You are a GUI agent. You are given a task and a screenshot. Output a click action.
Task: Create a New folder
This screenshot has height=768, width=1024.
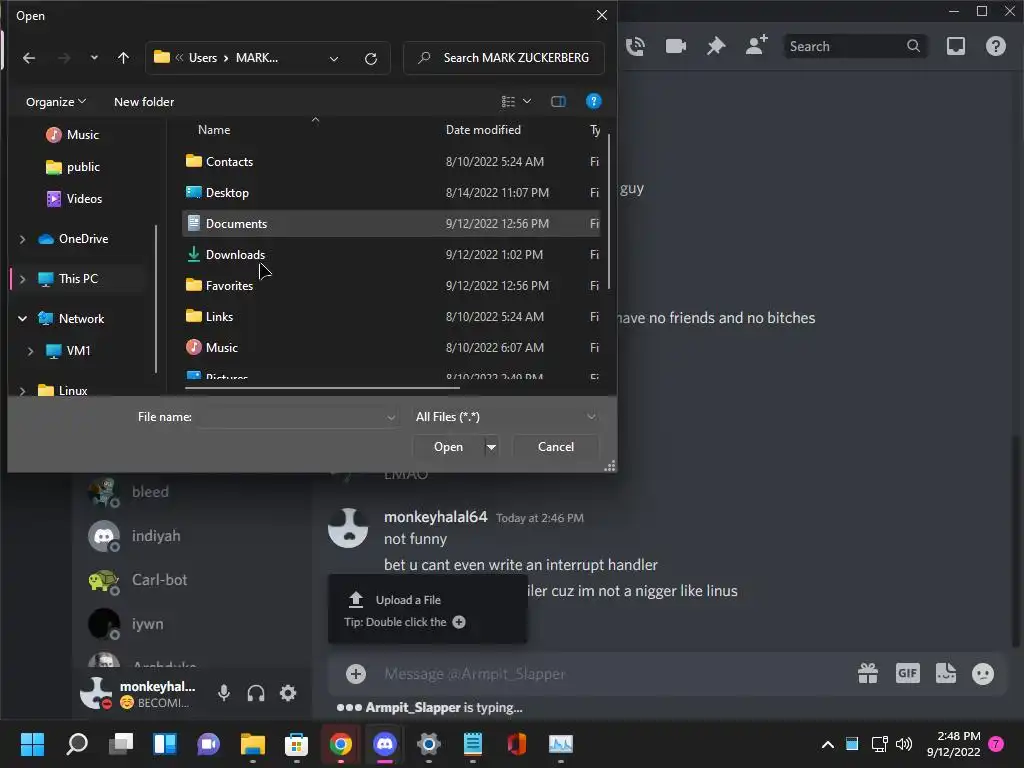pos(144,102)
